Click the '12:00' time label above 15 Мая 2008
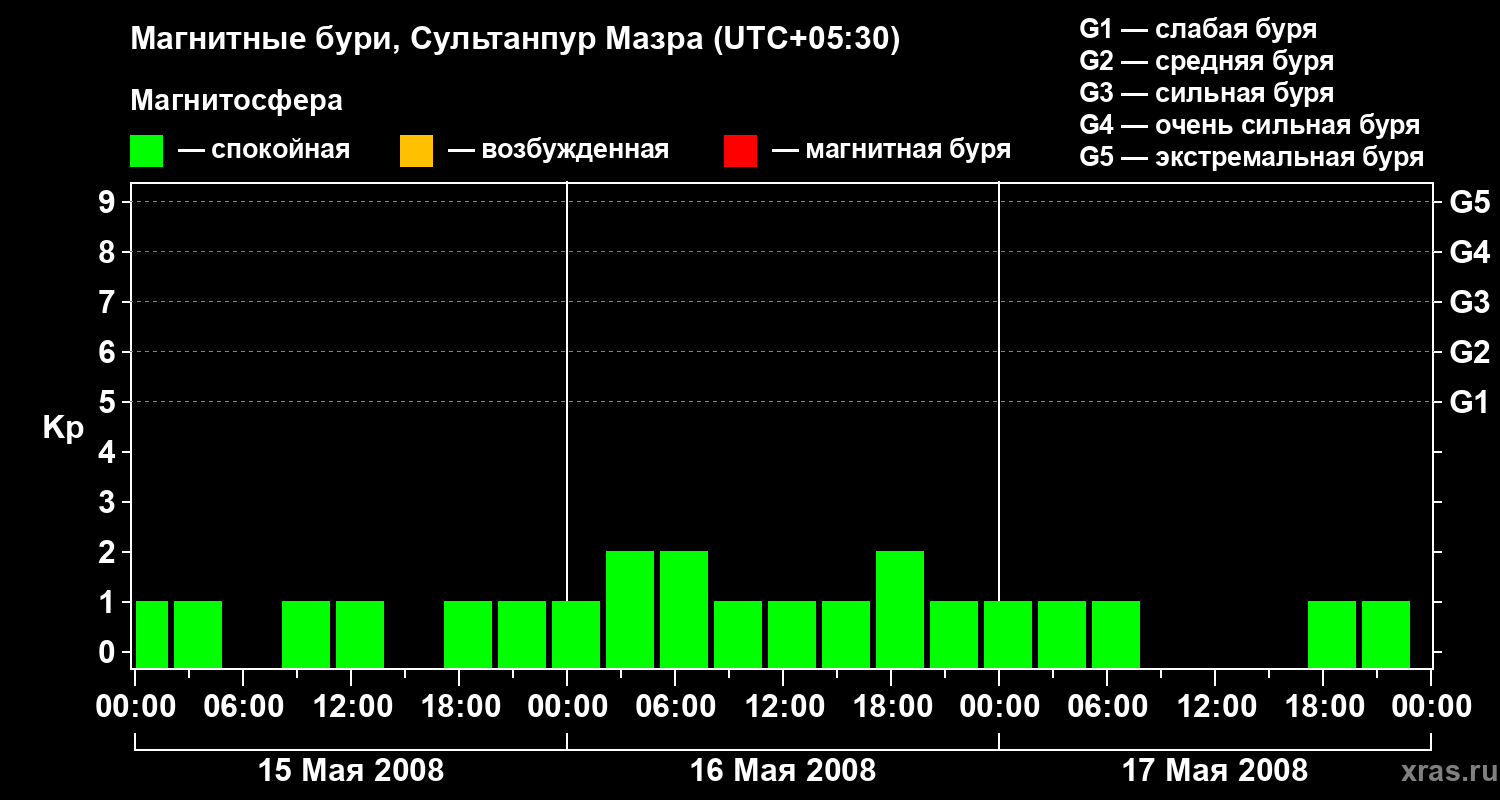Viewport: 1500px width, 800px height. [x=351, y=707]
